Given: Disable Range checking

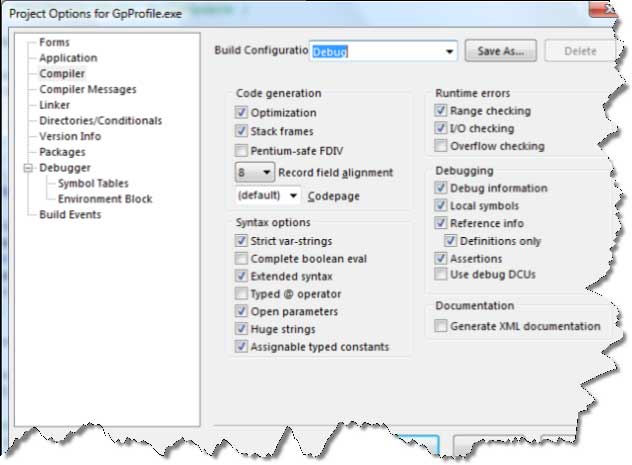Looking at the screenshot, I should pos(441,110).
